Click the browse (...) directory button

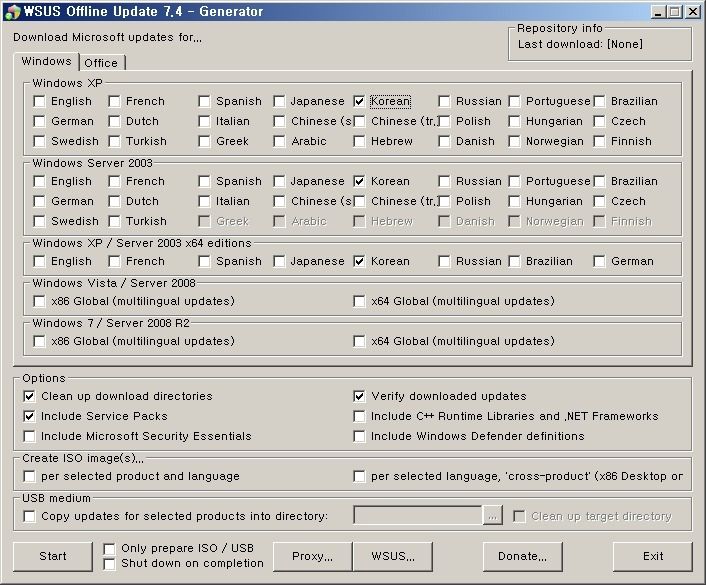click(x=493, y=516)
